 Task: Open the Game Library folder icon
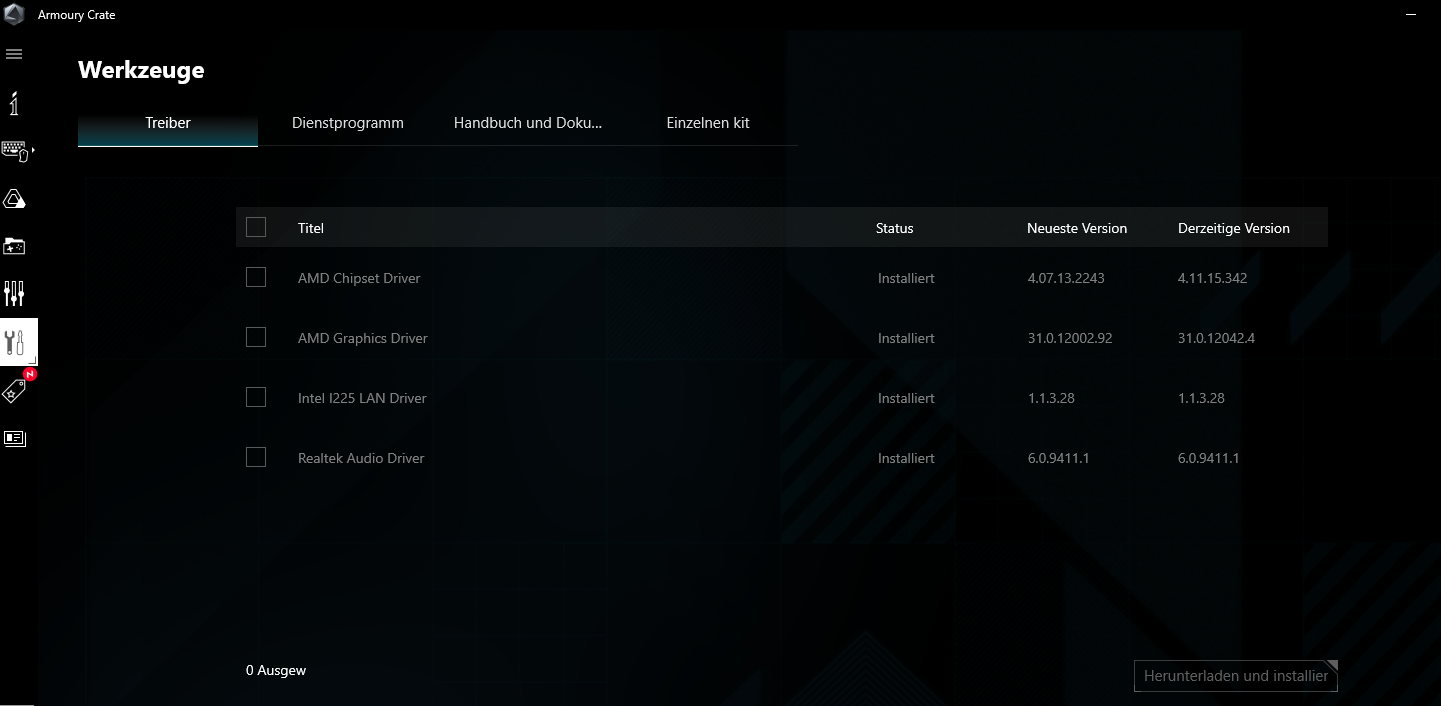(14, 246)
